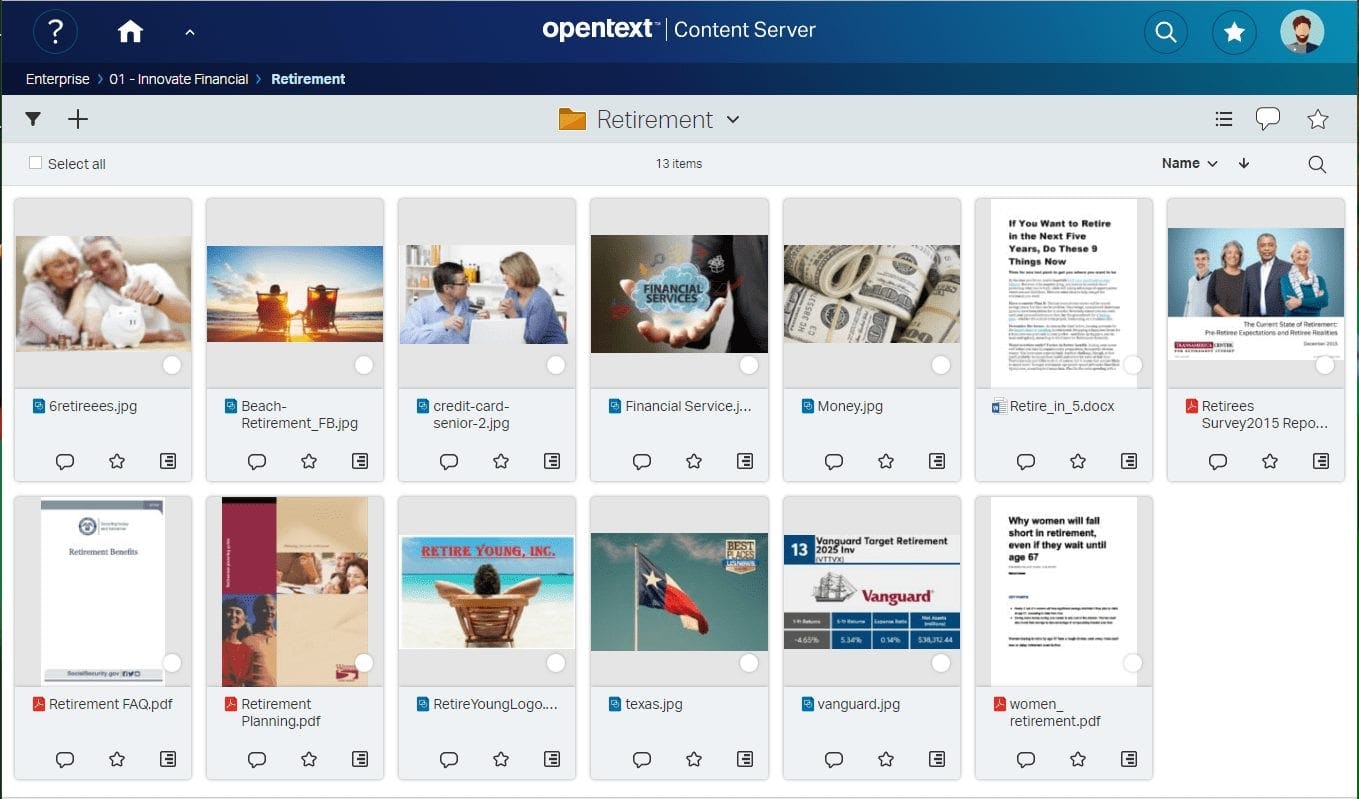
Task: Open the filter panel with the funnel icon
Action: pyautogui.click(x=33, y=119)
